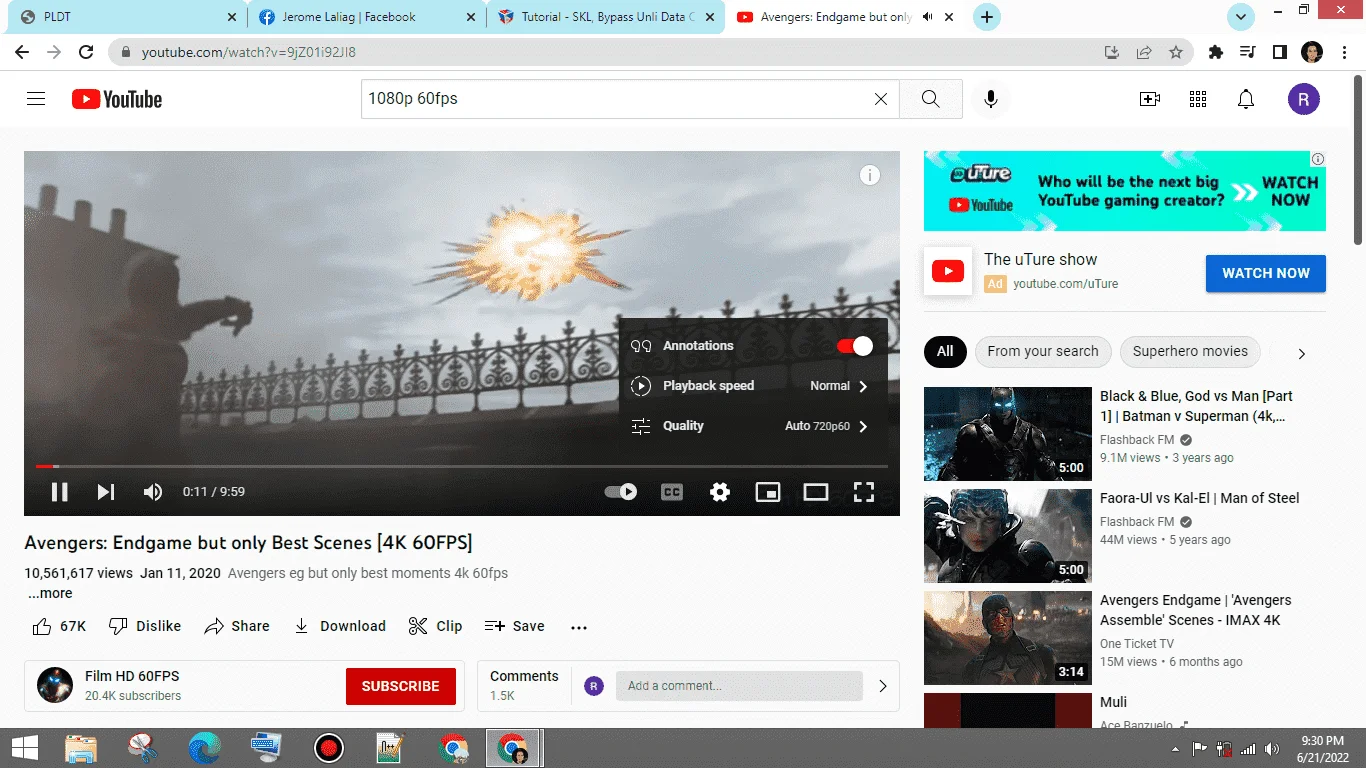1366x768 pixels.
Task: Go back to the previous page
Action: 22,52
